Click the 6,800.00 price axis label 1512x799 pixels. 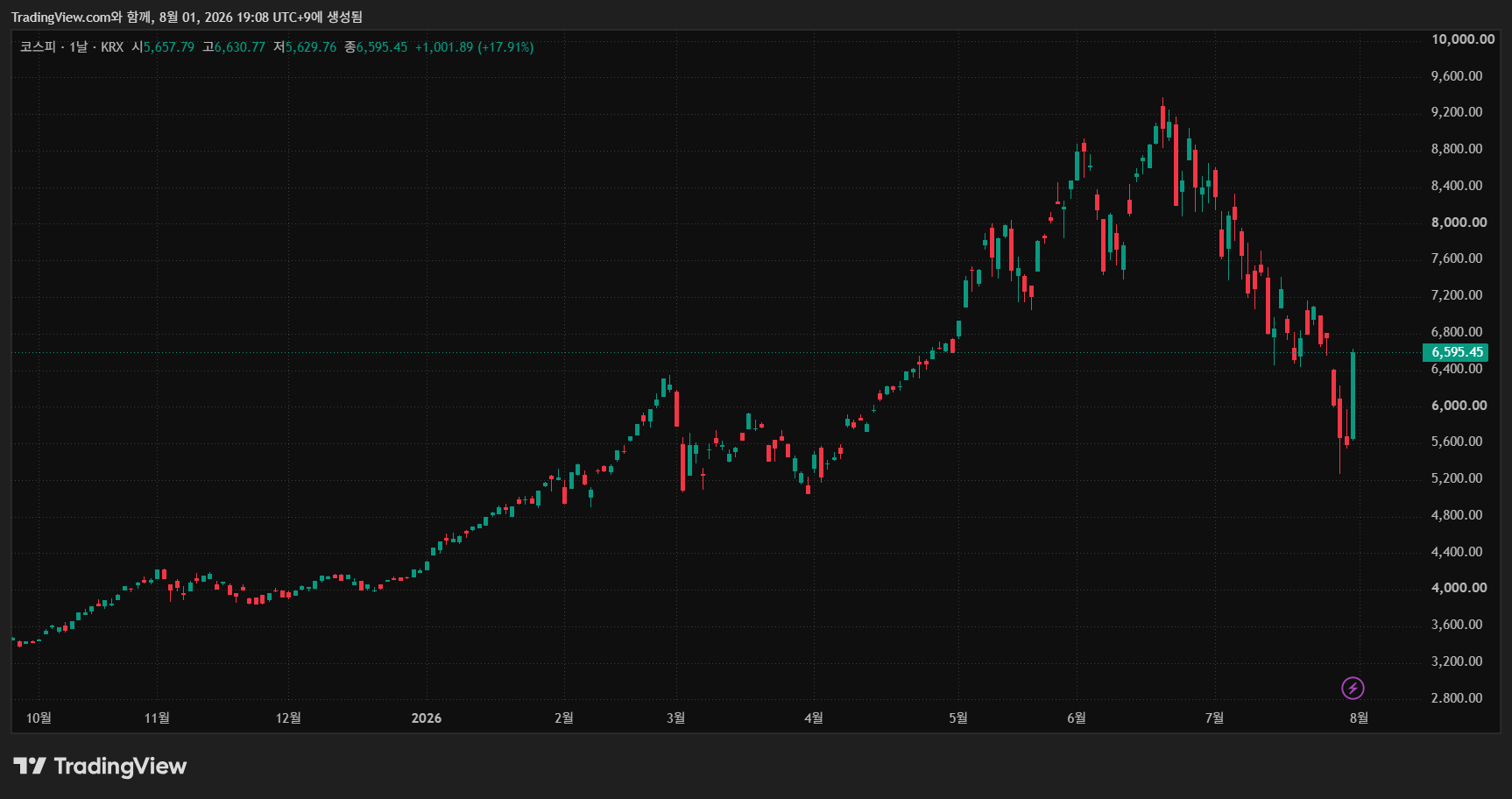[x=1457, y=332]
